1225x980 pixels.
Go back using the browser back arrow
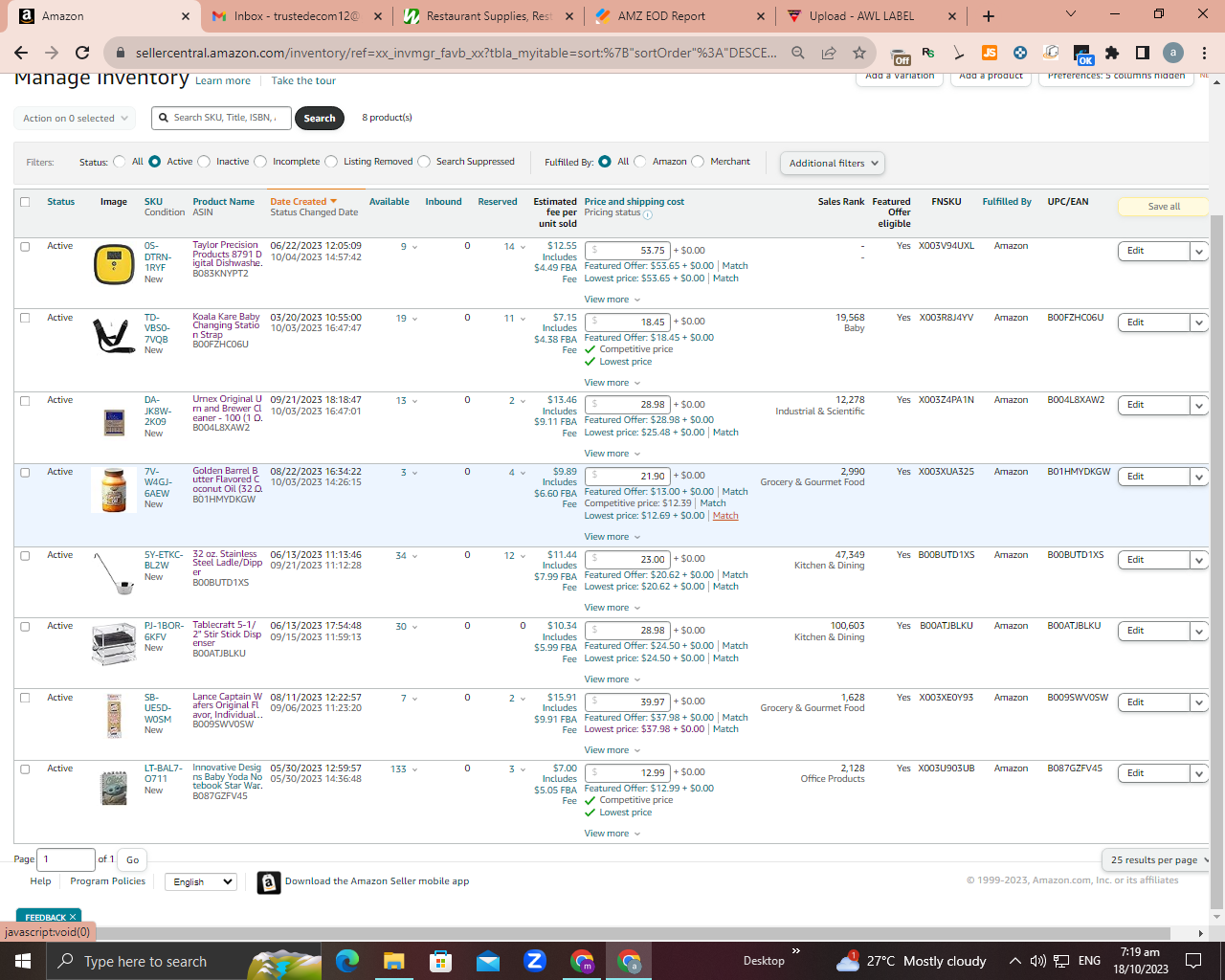(x=21, y=53)
